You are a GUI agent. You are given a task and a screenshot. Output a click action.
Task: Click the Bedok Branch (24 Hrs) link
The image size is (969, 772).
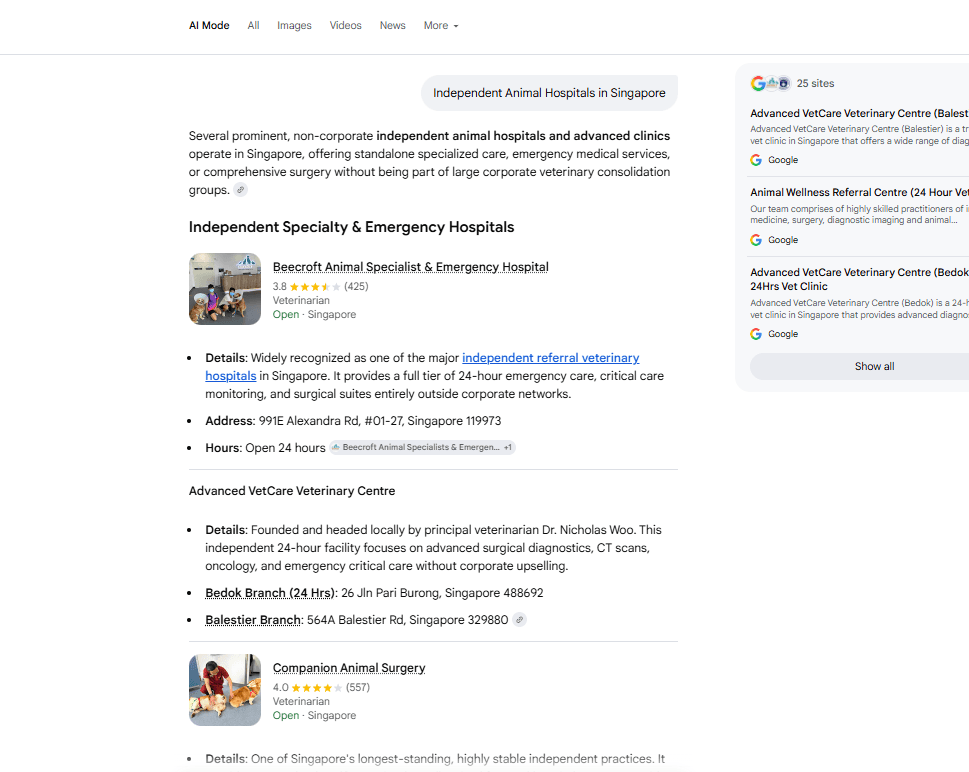point(269,593)
